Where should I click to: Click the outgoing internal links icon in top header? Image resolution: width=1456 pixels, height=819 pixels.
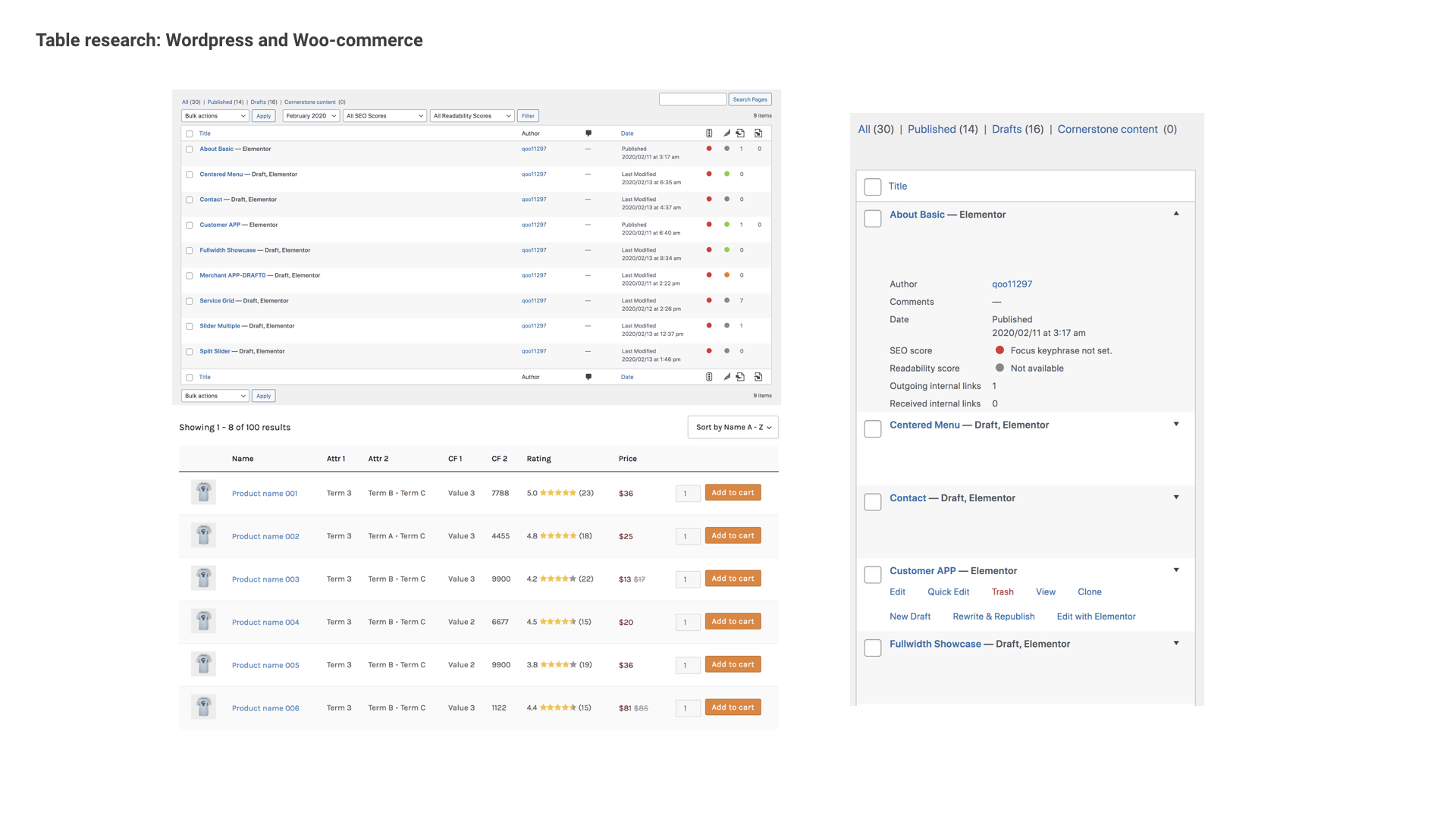740,133
